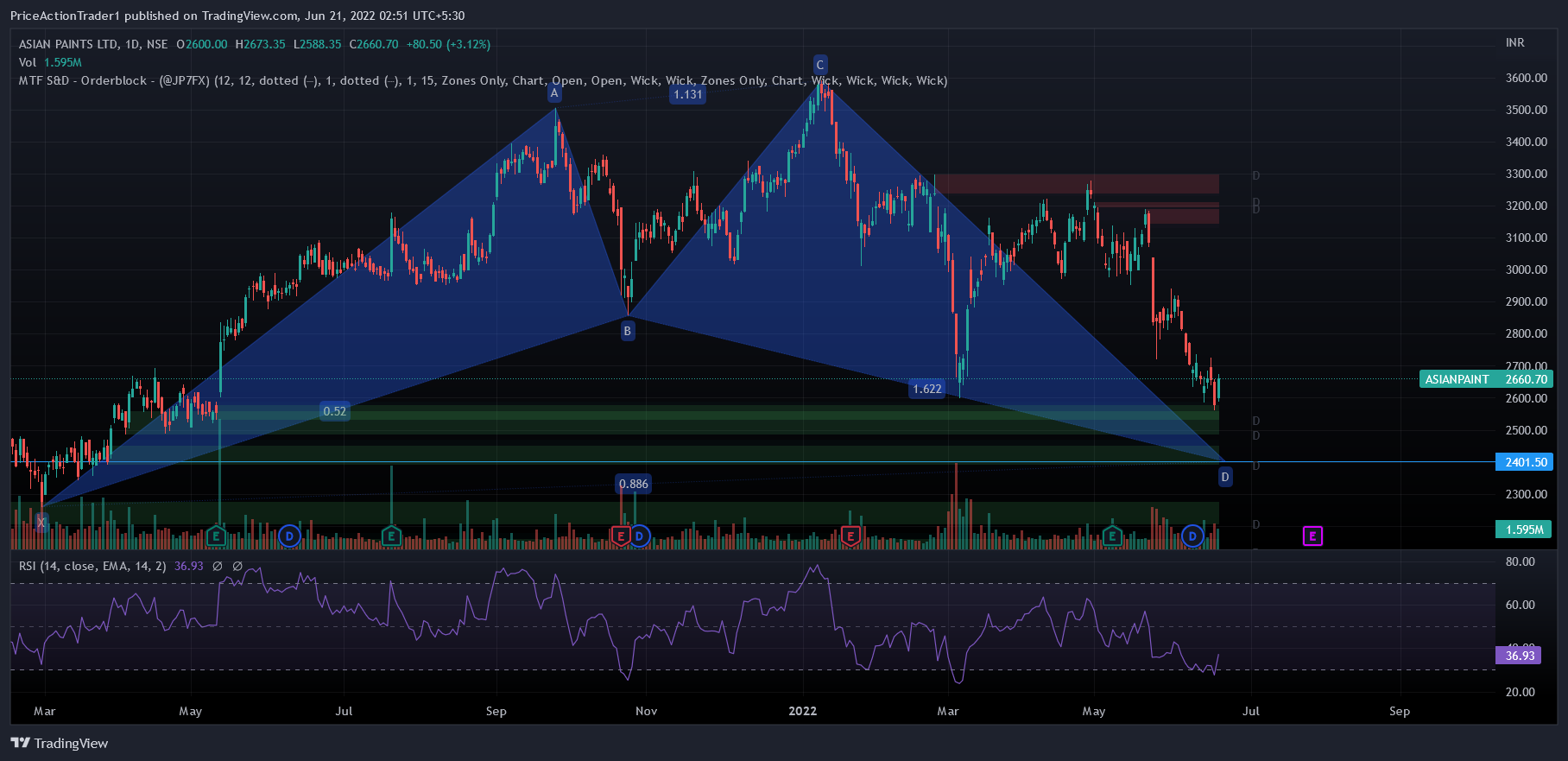
Task: Click the INR currency label
Action: (x=1515, y=42)
